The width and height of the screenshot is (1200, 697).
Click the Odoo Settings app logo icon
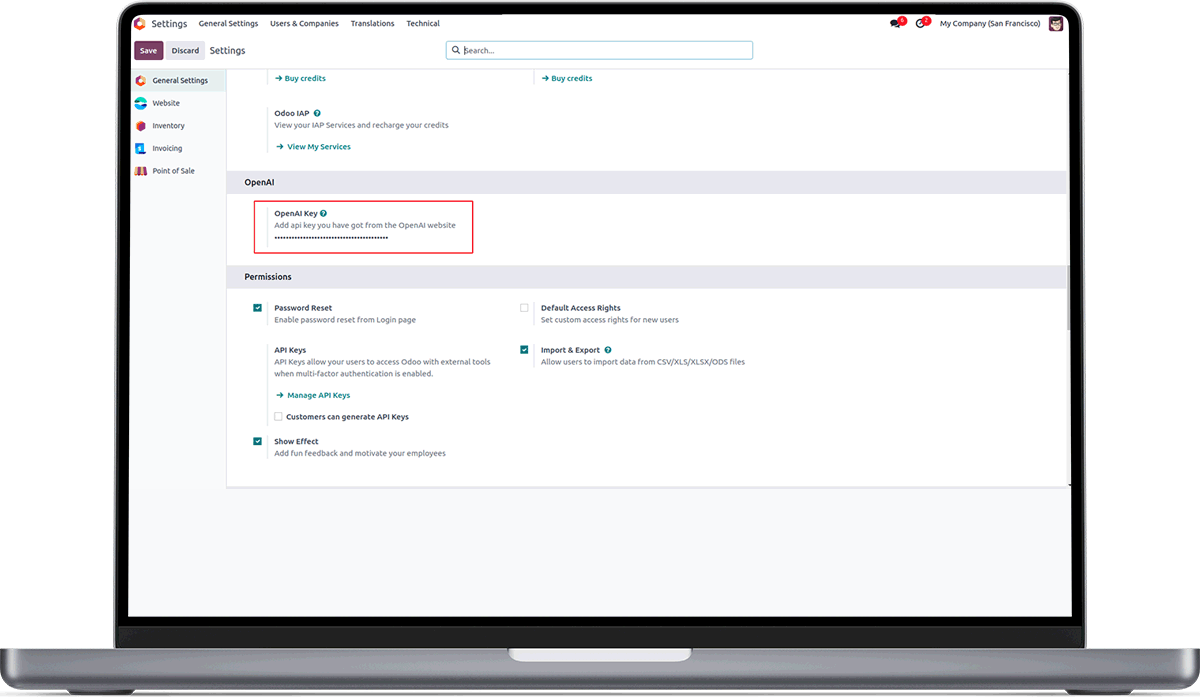(140, 23)
